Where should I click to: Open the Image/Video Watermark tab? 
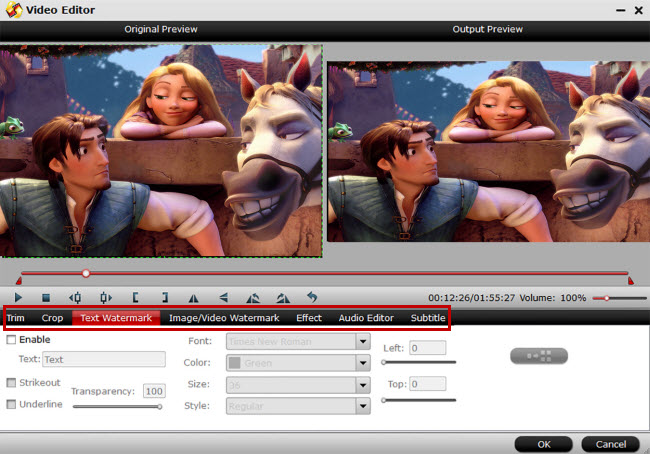tap(224, 318)
